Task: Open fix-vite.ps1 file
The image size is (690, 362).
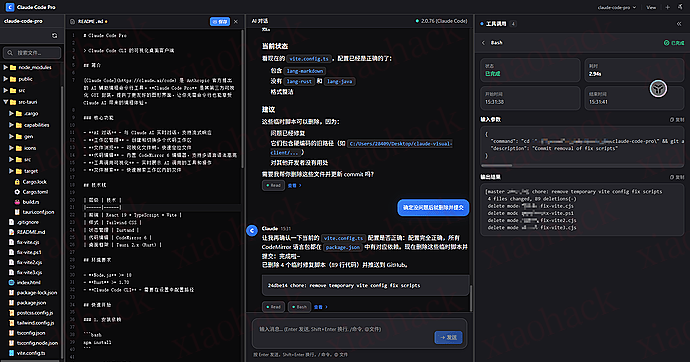Action: (x=29, y=252)
